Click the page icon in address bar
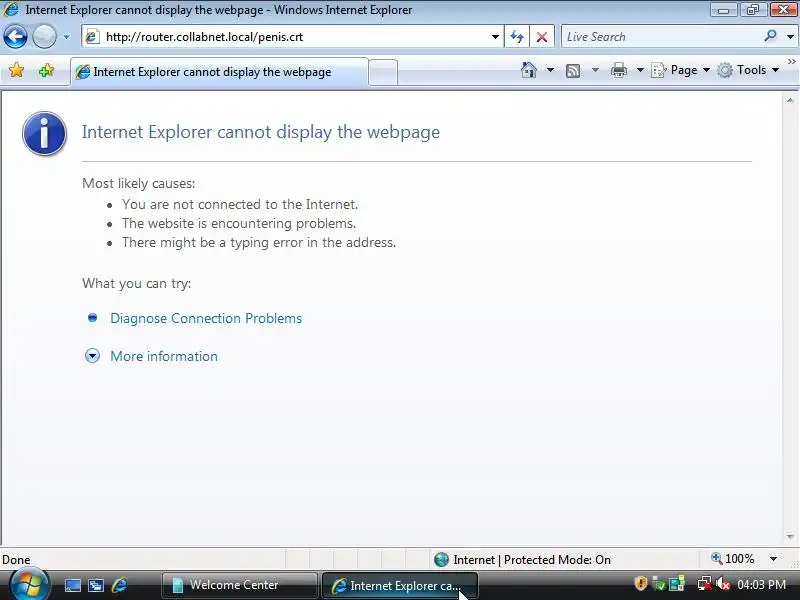This screenshot has width=800, height=600. point(92,37)
